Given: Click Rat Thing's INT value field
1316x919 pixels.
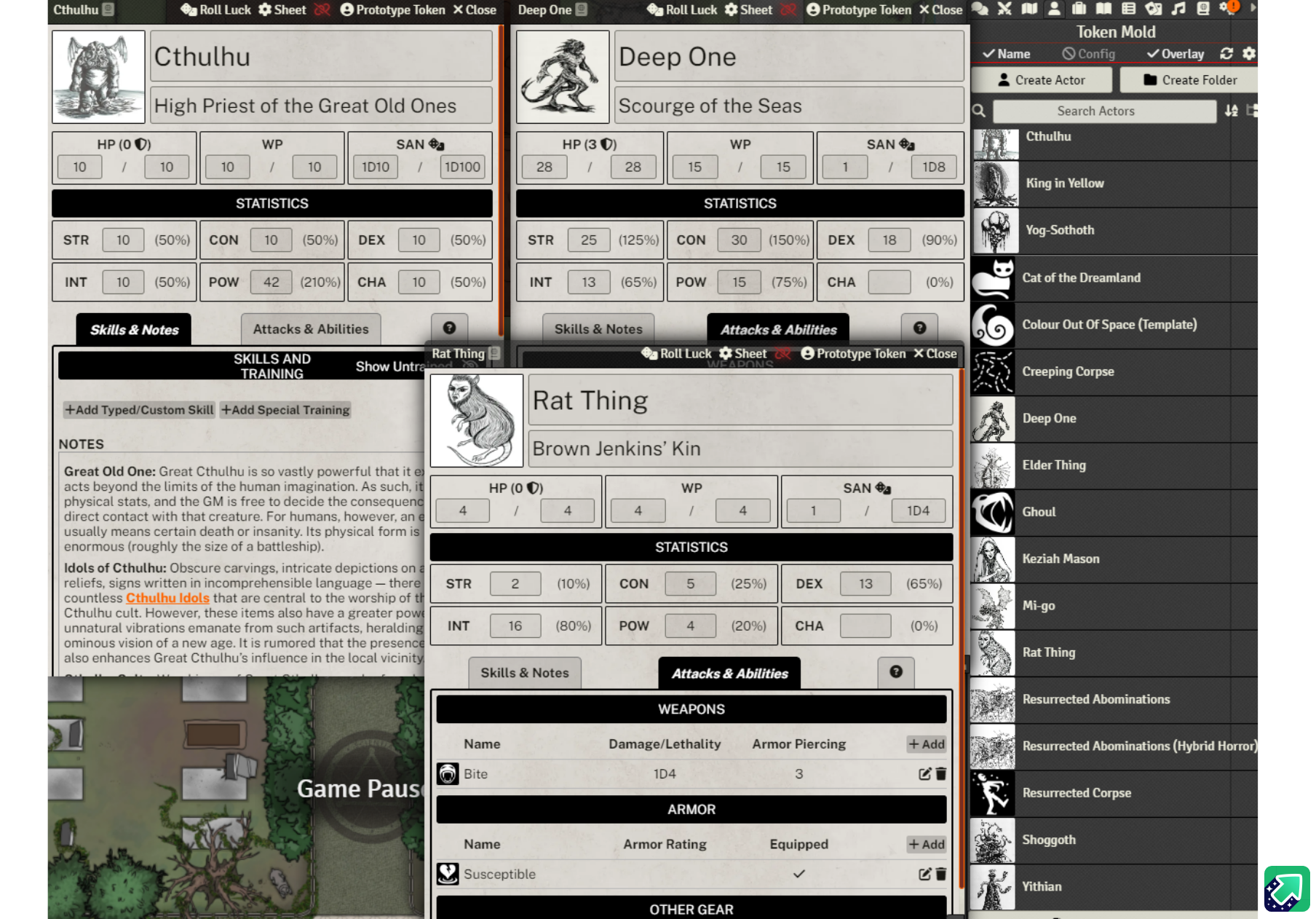Looking at the screenshot, I should [x=515, y=626].
